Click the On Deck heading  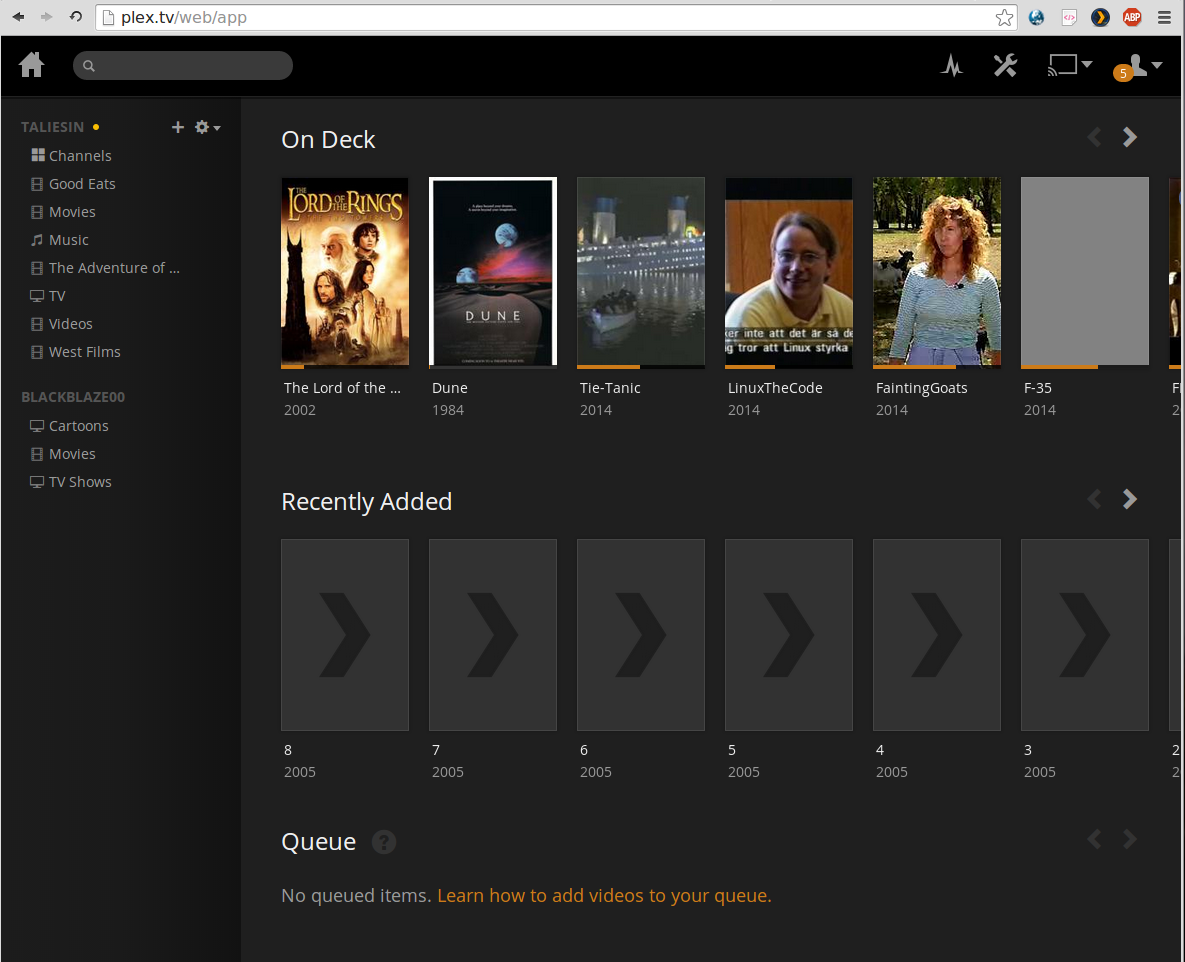(328, 139)
